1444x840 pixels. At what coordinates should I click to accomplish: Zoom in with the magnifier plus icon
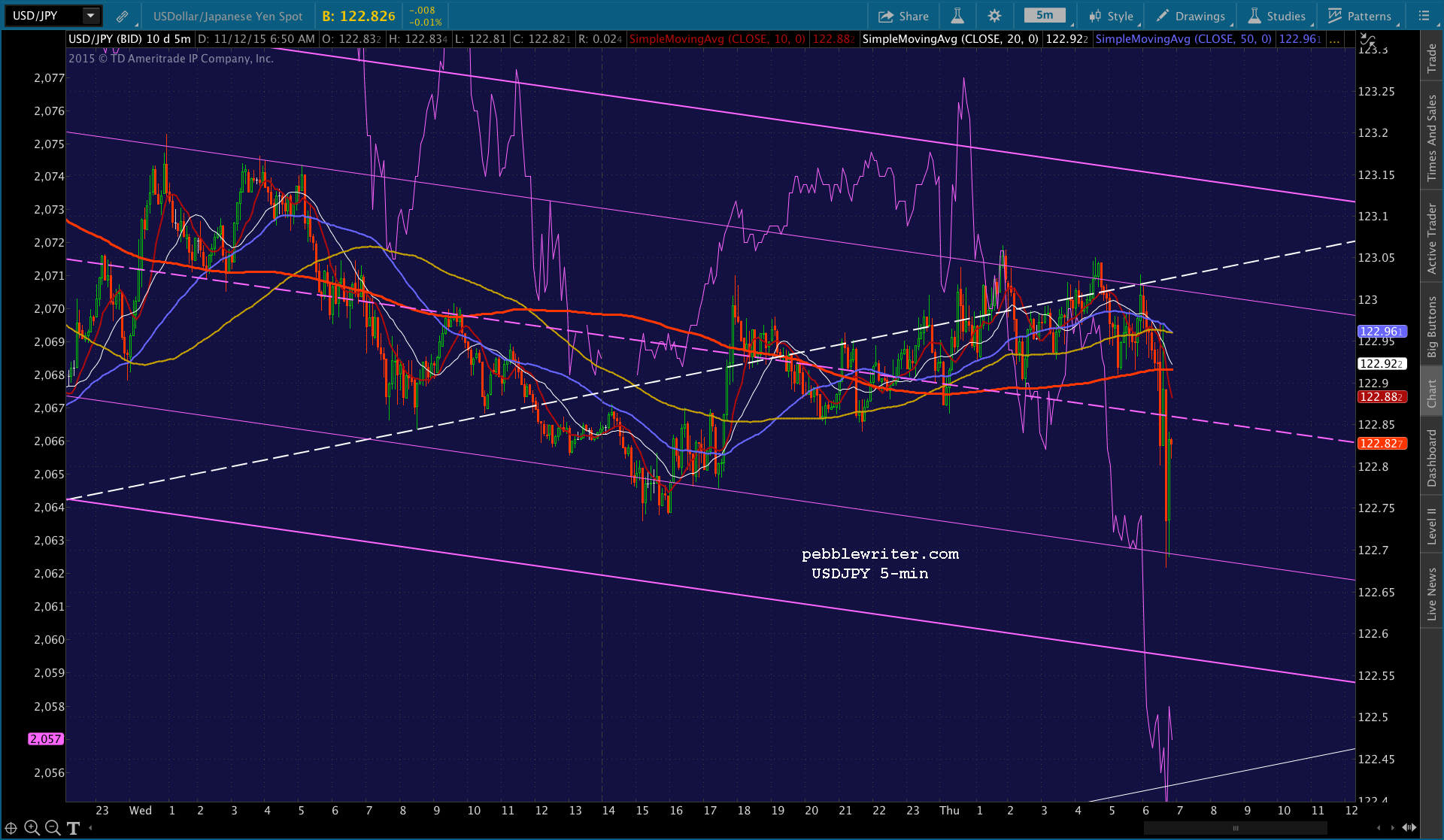point(32,828)
